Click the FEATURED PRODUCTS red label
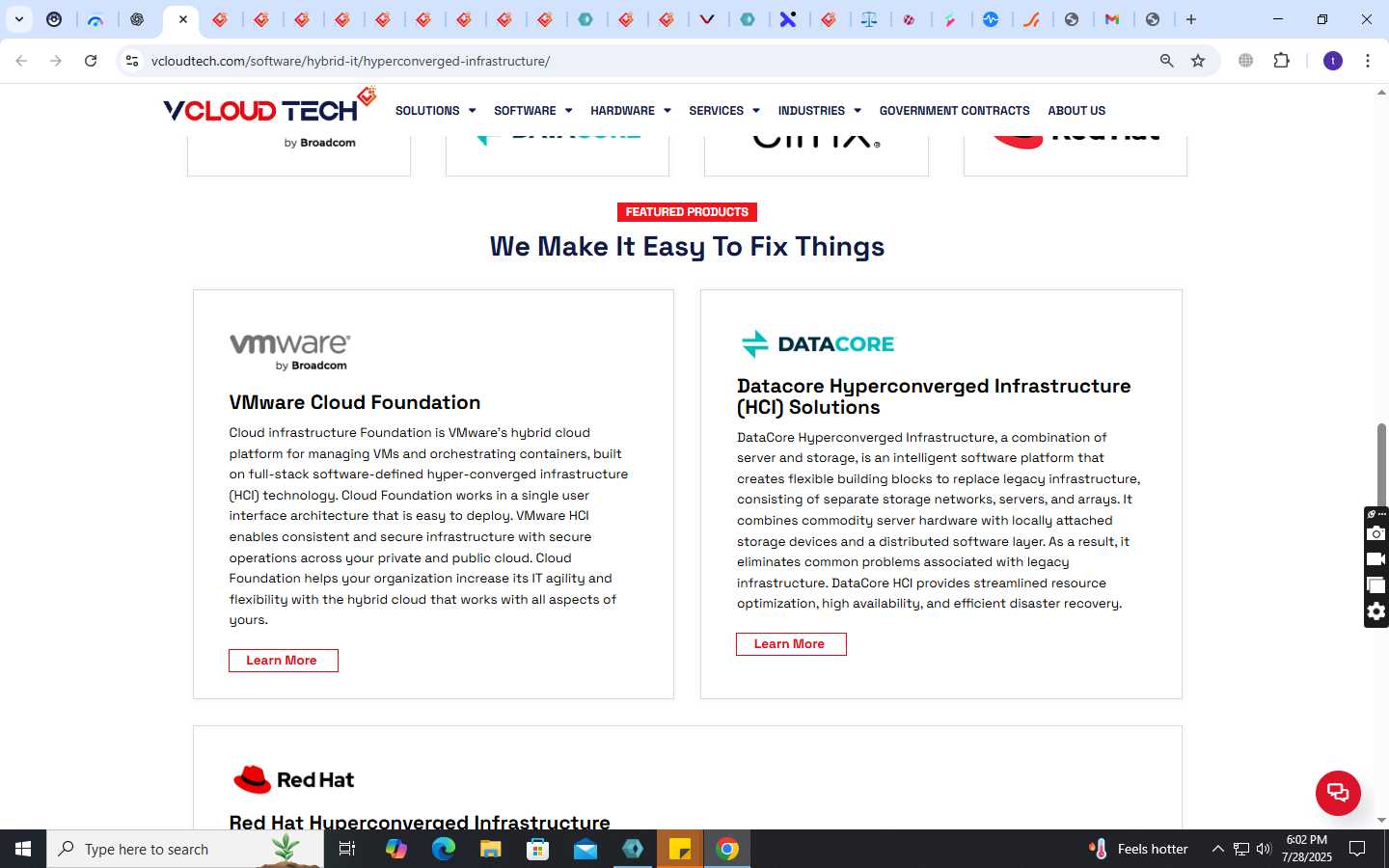This screenshot has width=1389, height=868. [x=687, y=212]
